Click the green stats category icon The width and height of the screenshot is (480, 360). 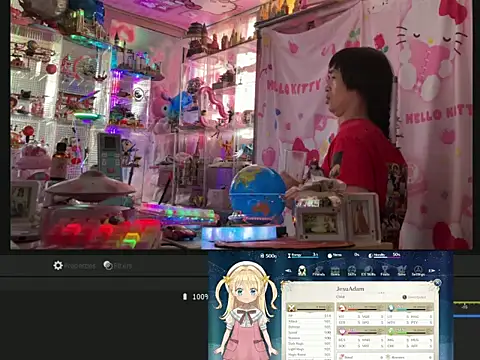pyautogui.click(x=391, y=332)
